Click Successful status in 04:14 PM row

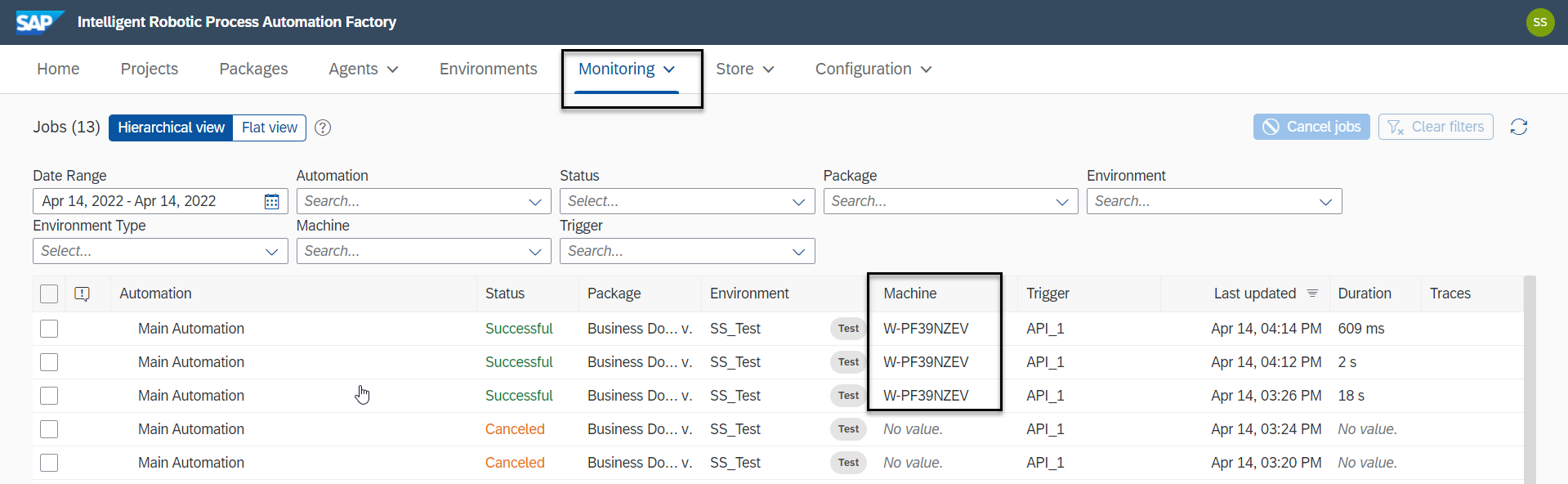tap(519, 329)
